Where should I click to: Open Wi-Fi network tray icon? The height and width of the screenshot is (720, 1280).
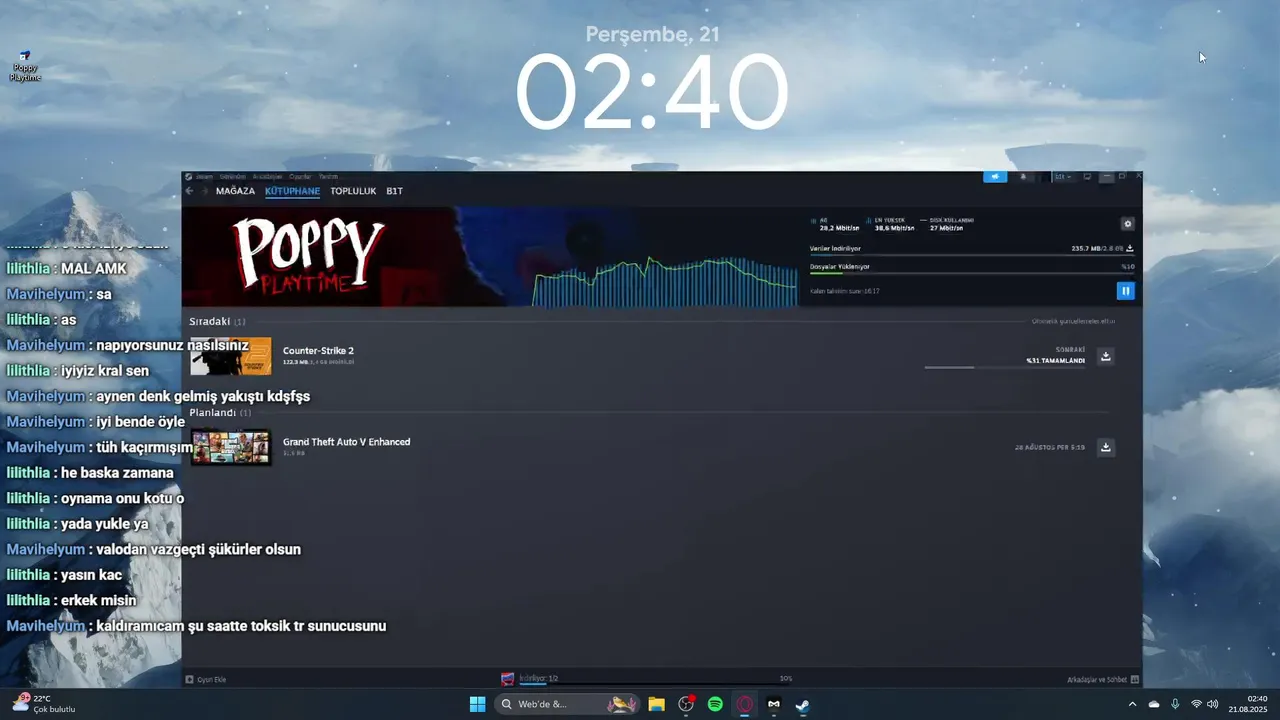(x=1196, y=704)
